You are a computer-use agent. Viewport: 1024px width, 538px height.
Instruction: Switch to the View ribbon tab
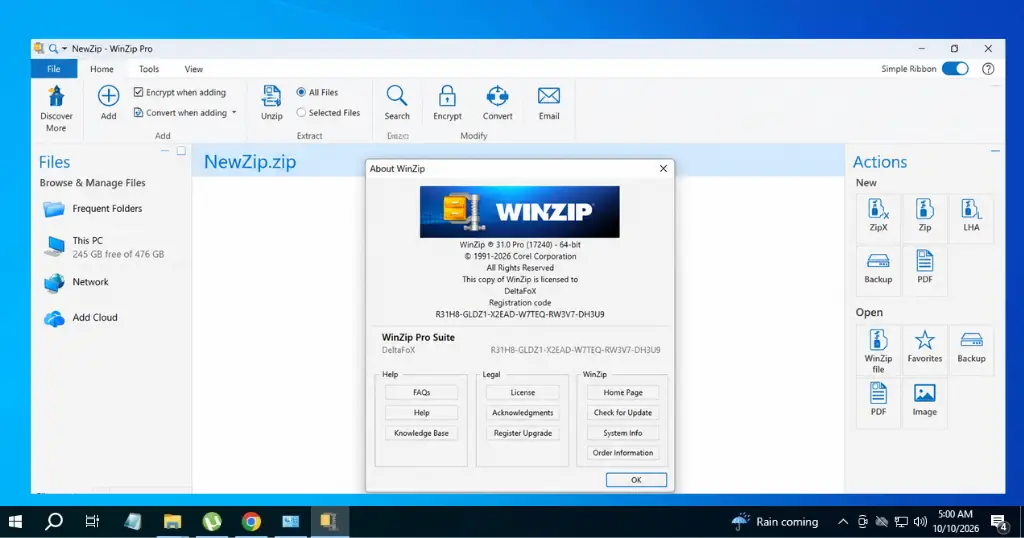point(193,69)
